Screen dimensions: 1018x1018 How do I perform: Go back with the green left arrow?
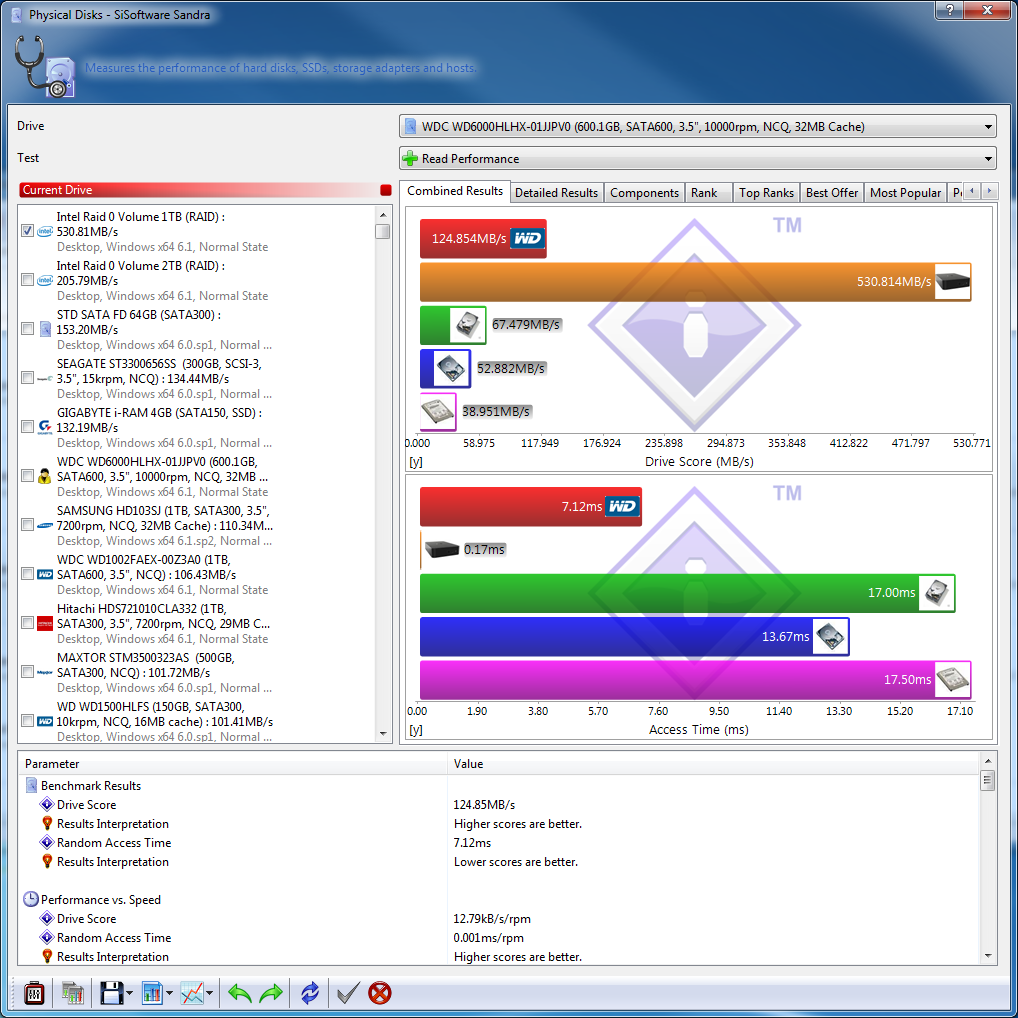tap(240, 993)
